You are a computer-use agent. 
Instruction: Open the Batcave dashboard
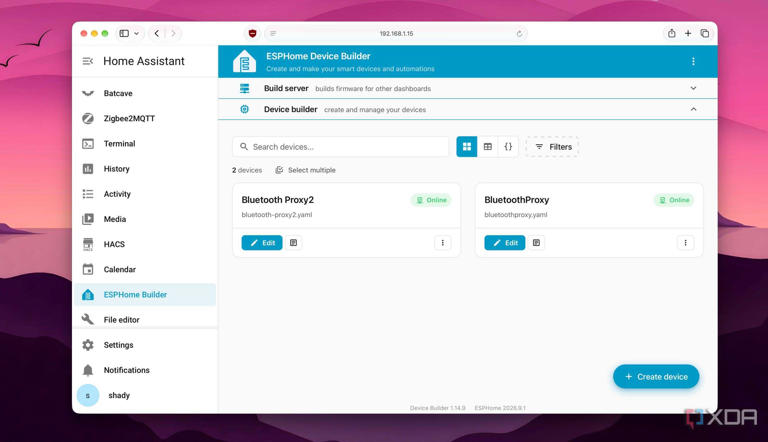pyautogui.click(x=144, y=93)
